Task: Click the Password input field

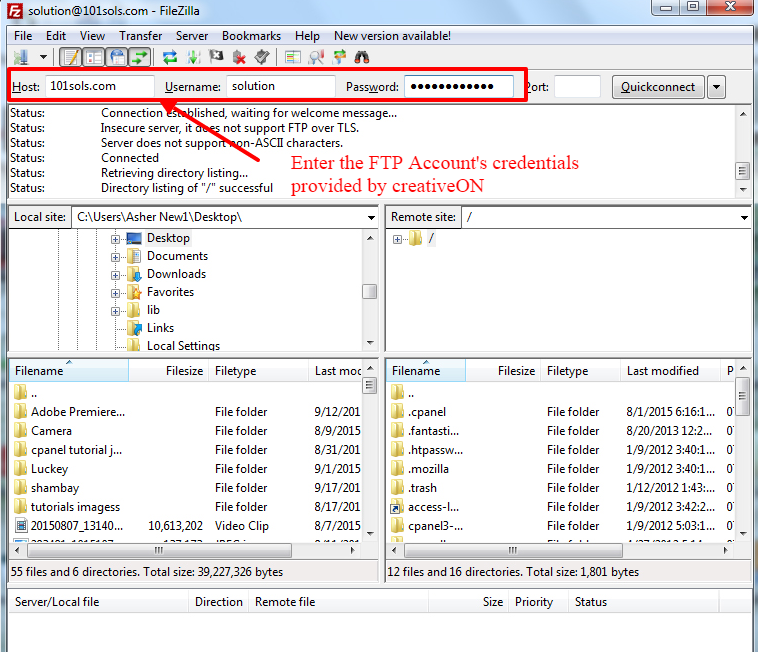Action: [x=459, y=87]
